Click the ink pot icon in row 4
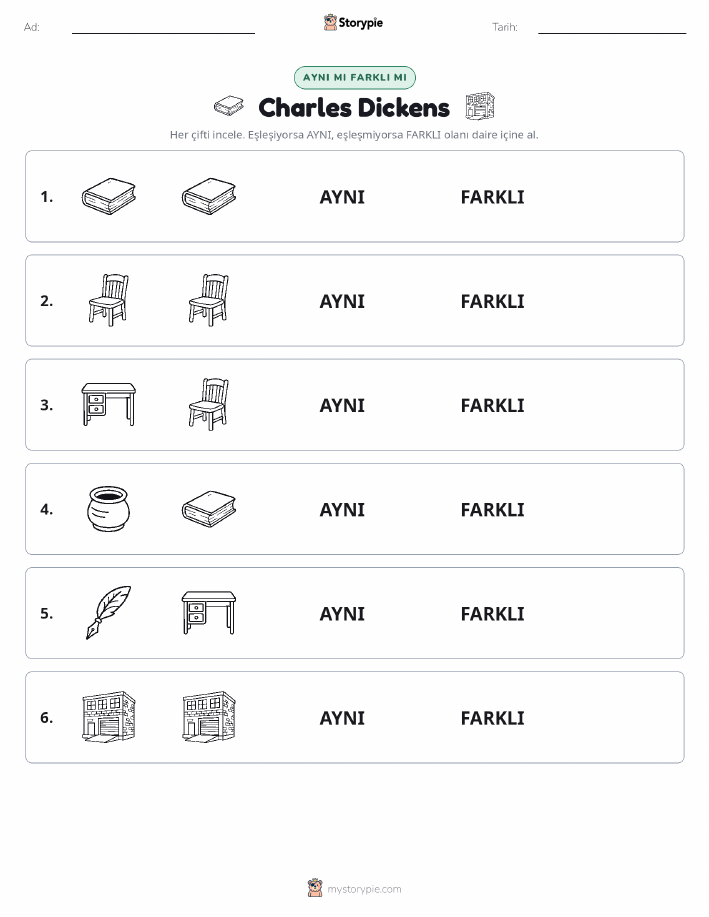709x917 pixels. pyautogui.click(x=109, y=509)
